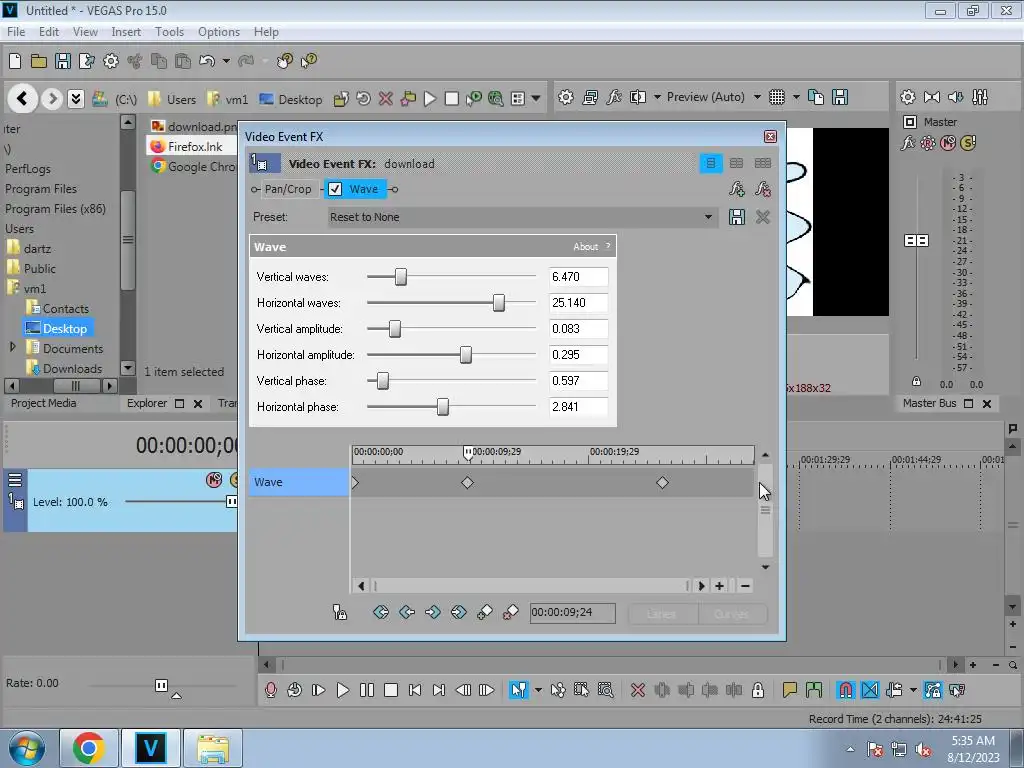Delete Keyframe button in FX window
Image resolution: width=1024 pixels, height=768 pixels.
pos(510,613)
